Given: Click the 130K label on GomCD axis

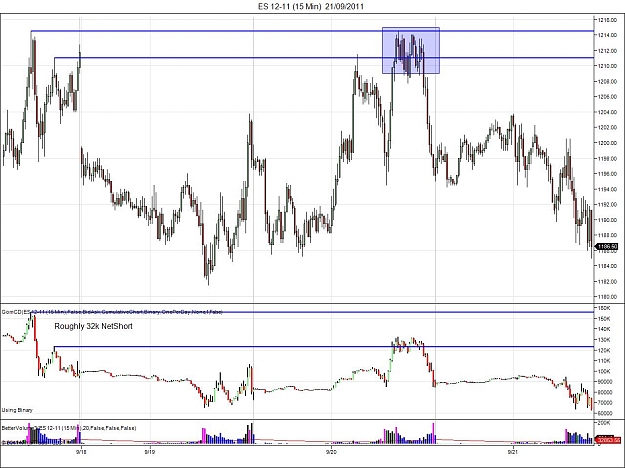Looking at the screenshot, I should click(604, 340).
